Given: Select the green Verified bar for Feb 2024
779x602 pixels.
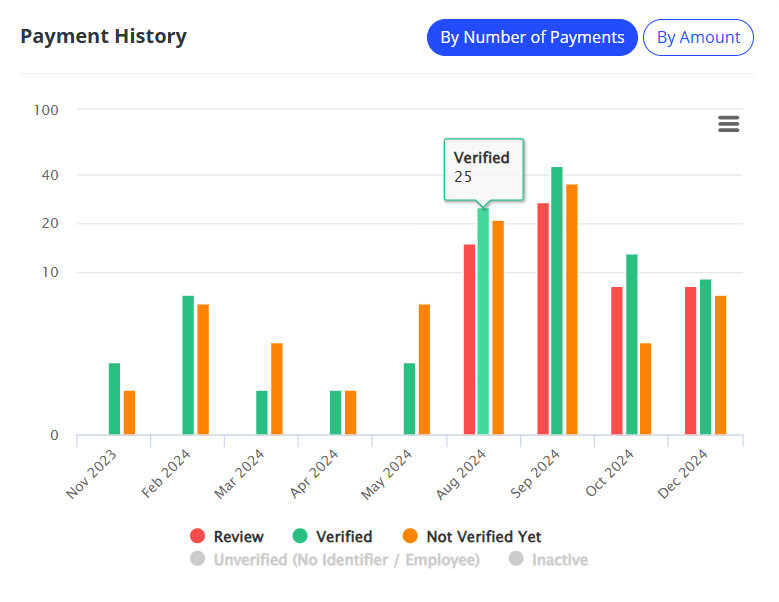Looking at the screenshot, I should tap(188, 365).
